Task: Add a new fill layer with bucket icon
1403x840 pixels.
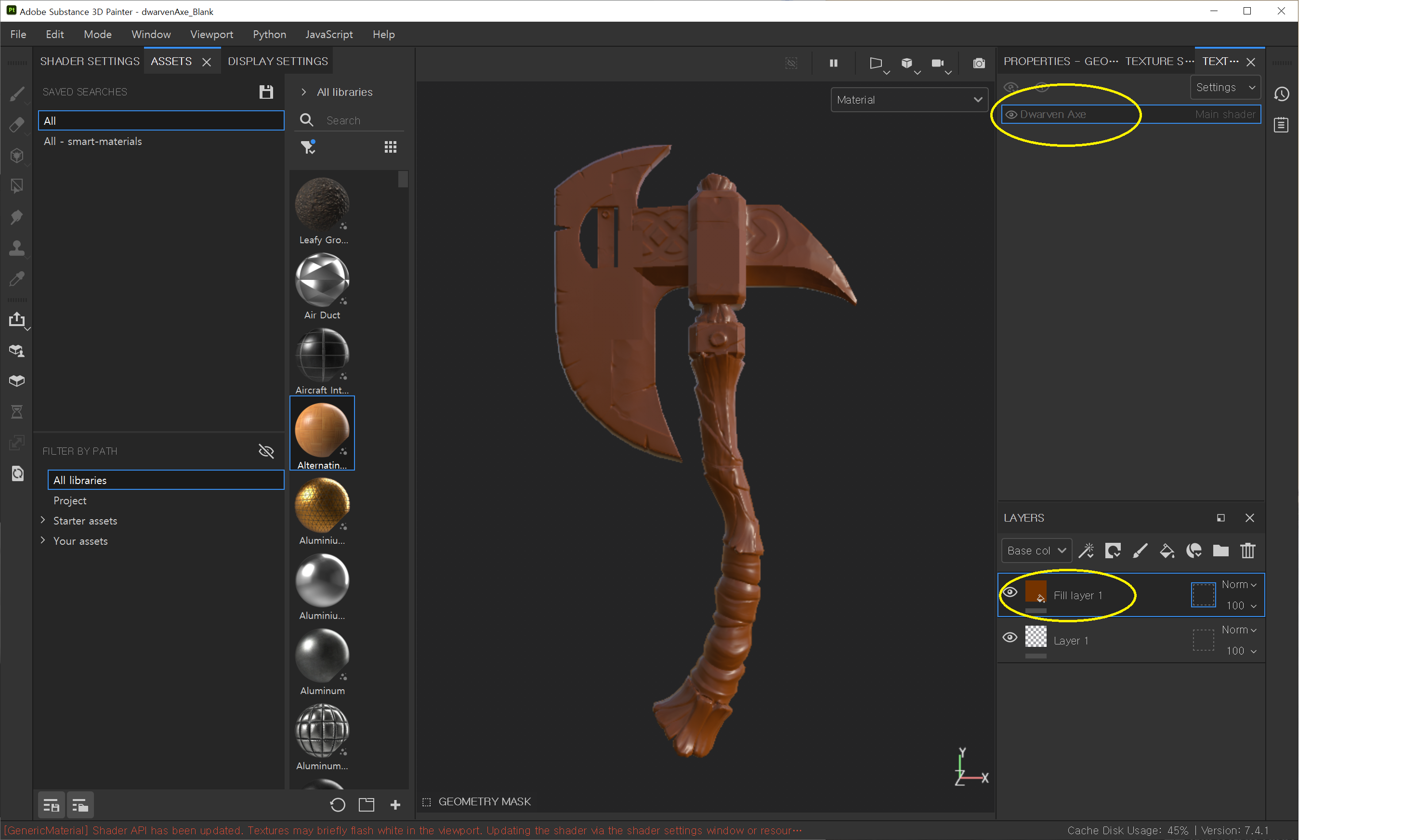Action: (x=1167, y=550)
